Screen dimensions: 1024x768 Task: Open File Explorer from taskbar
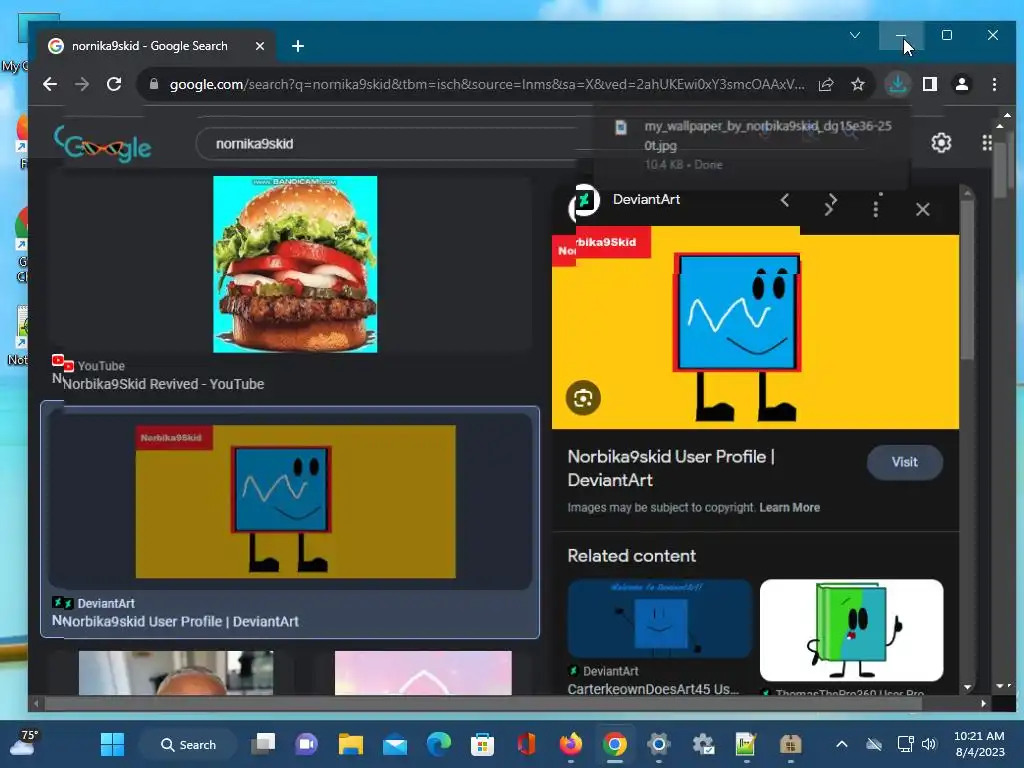351,744
